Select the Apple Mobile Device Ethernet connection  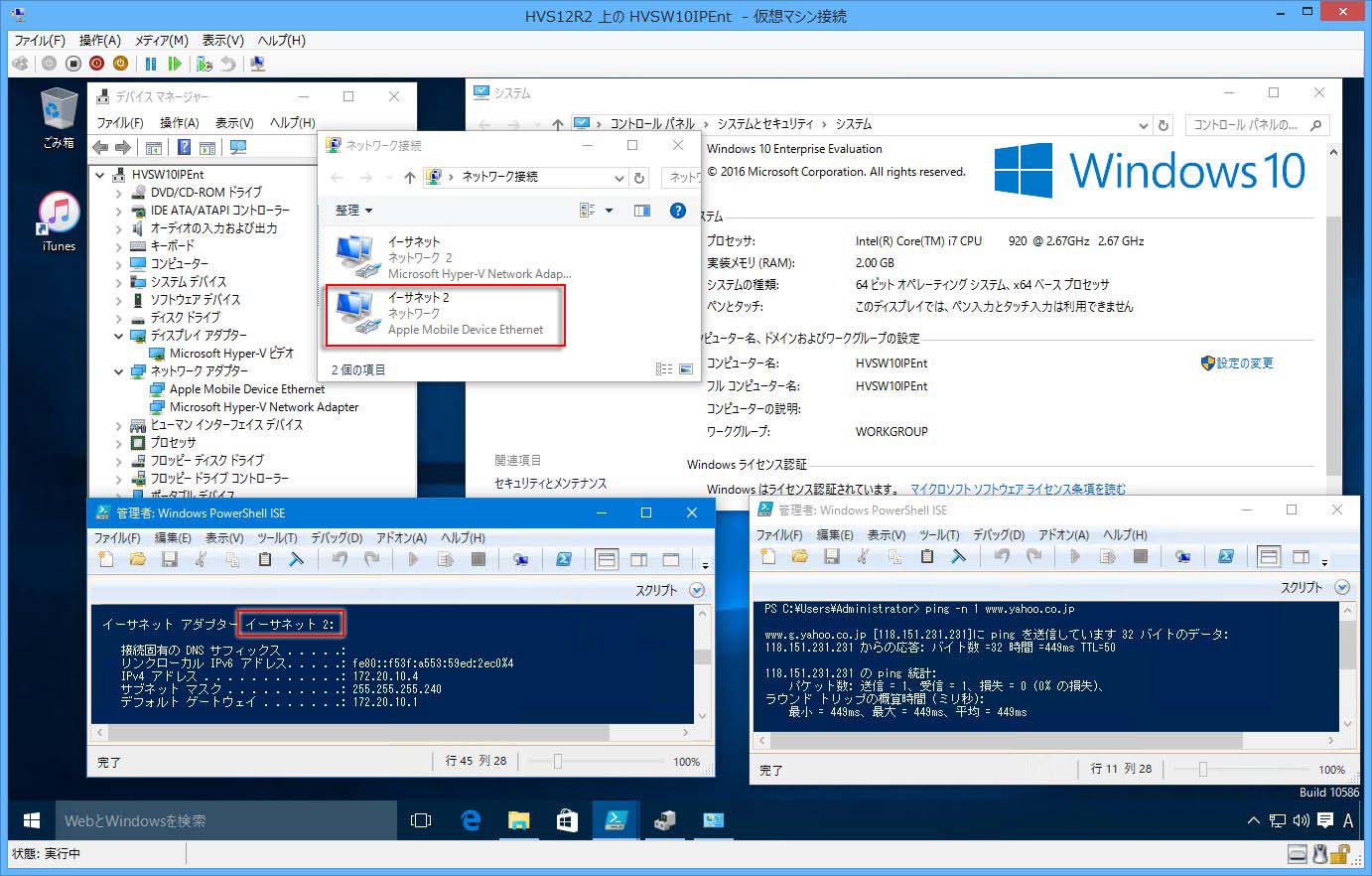[446, 315]
